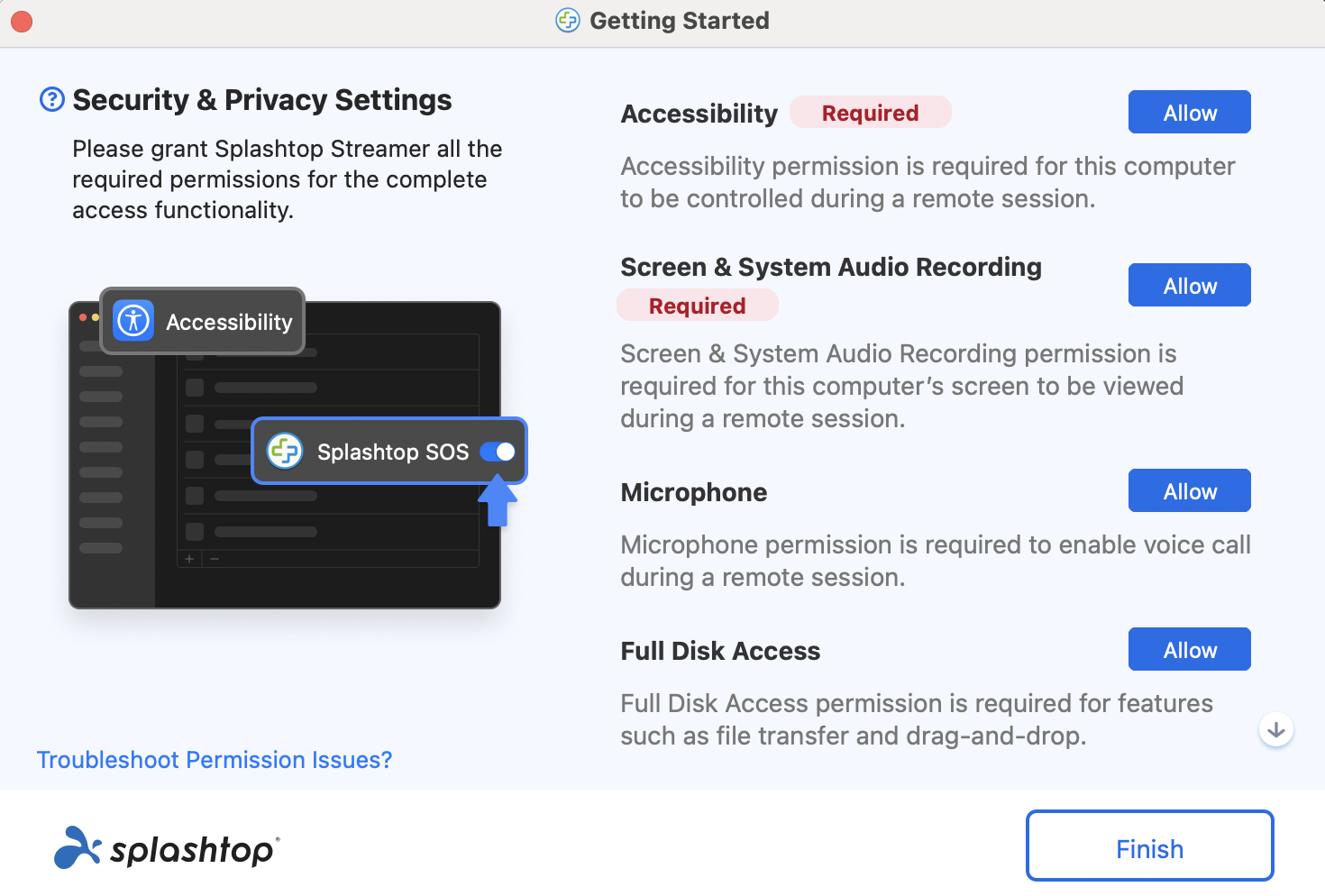Allow Full Disk Access permission
Viewport: 1325px width, 896px height.
tap(1190, 649)
